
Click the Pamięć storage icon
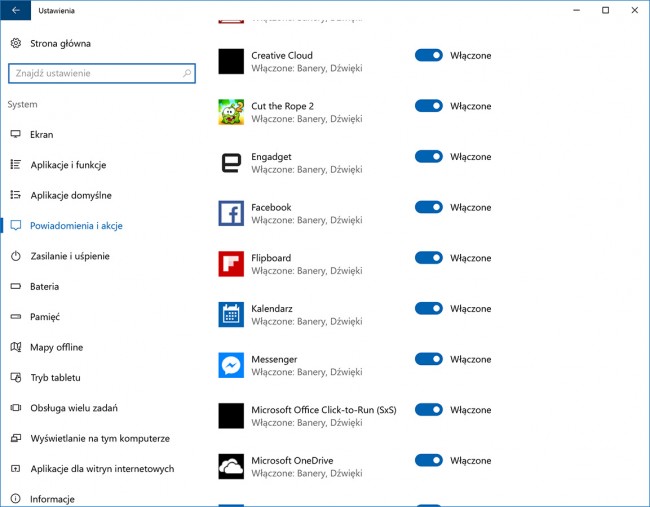pyautogui.click(x=16, y=317)
